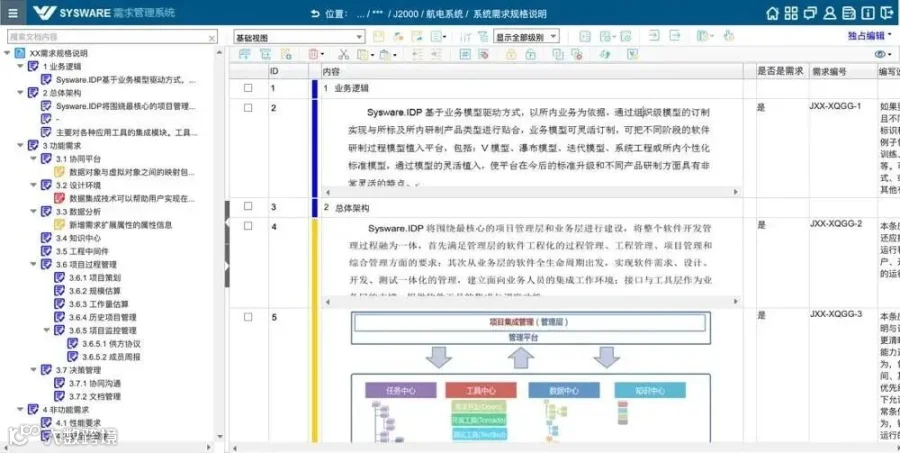Click horizontal scrollbar inside row 2 content
Viewport: 900px width, 453px height.
[532, 192]
